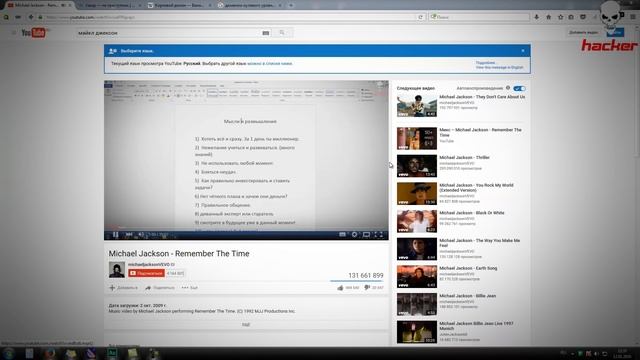The width and height of the screenshot is (640, 360).
Task: Open the Firefox hamburger menu
Action: [633, 17]
